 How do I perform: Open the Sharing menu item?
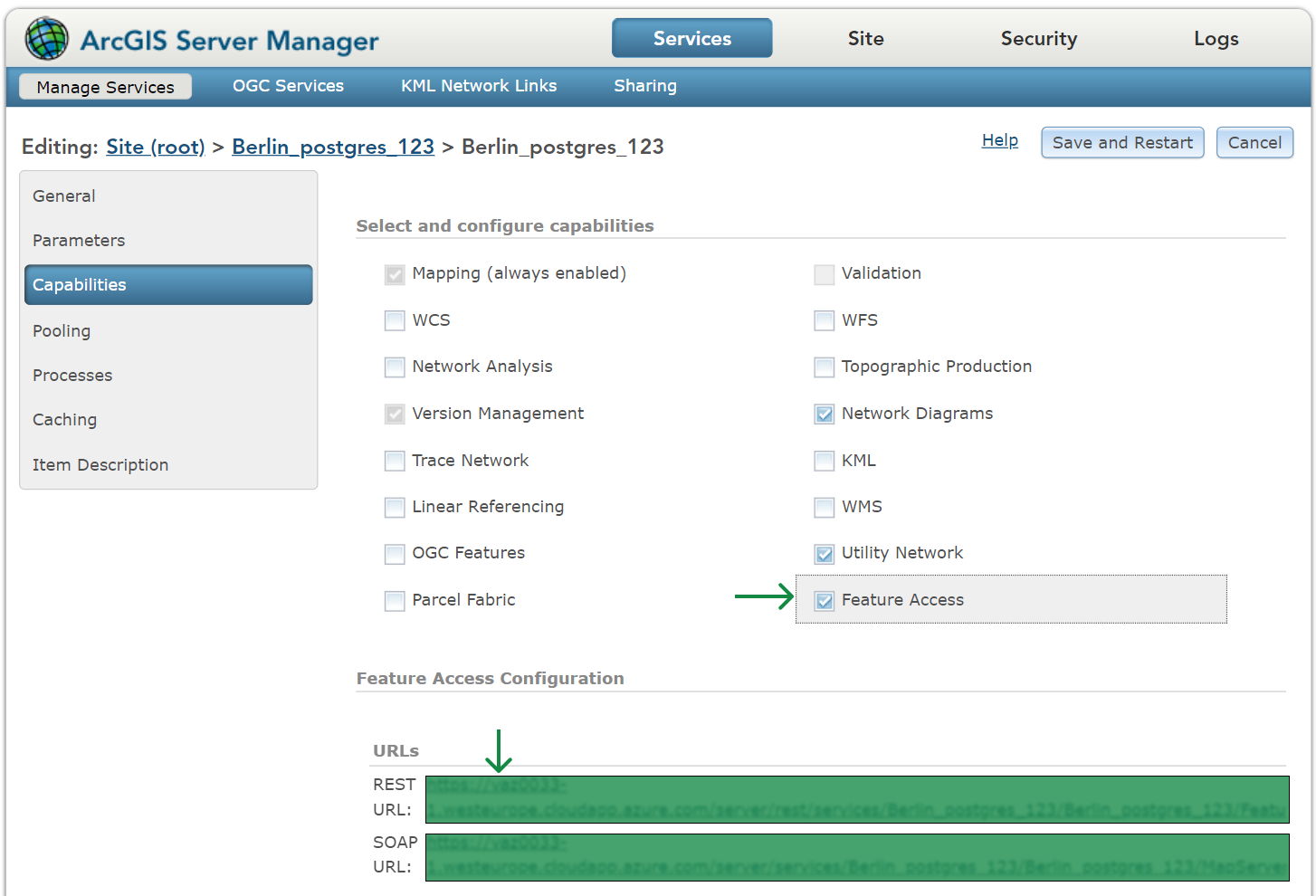pyautogui.click(x=645, y=86)
